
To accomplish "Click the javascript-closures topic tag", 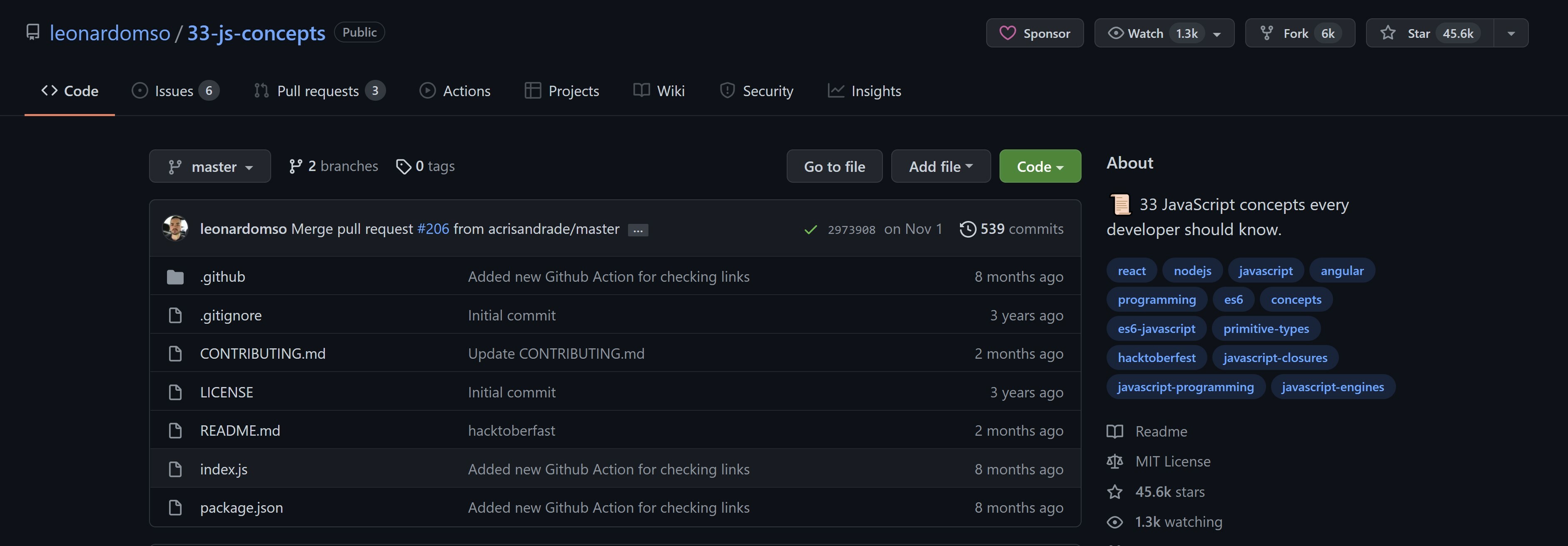I will click(x=1275, y=357).
